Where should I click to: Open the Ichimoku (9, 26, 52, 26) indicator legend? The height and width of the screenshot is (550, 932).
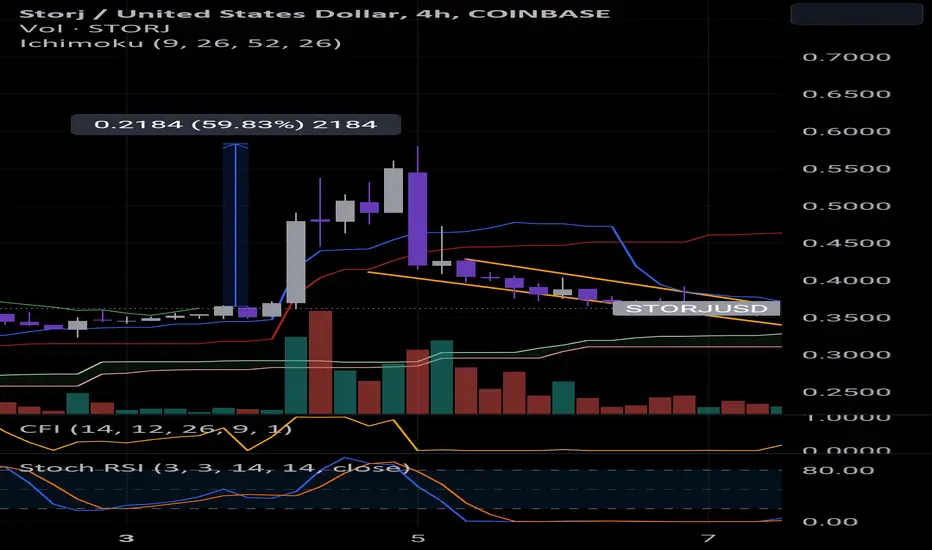(x=180, y=43)
